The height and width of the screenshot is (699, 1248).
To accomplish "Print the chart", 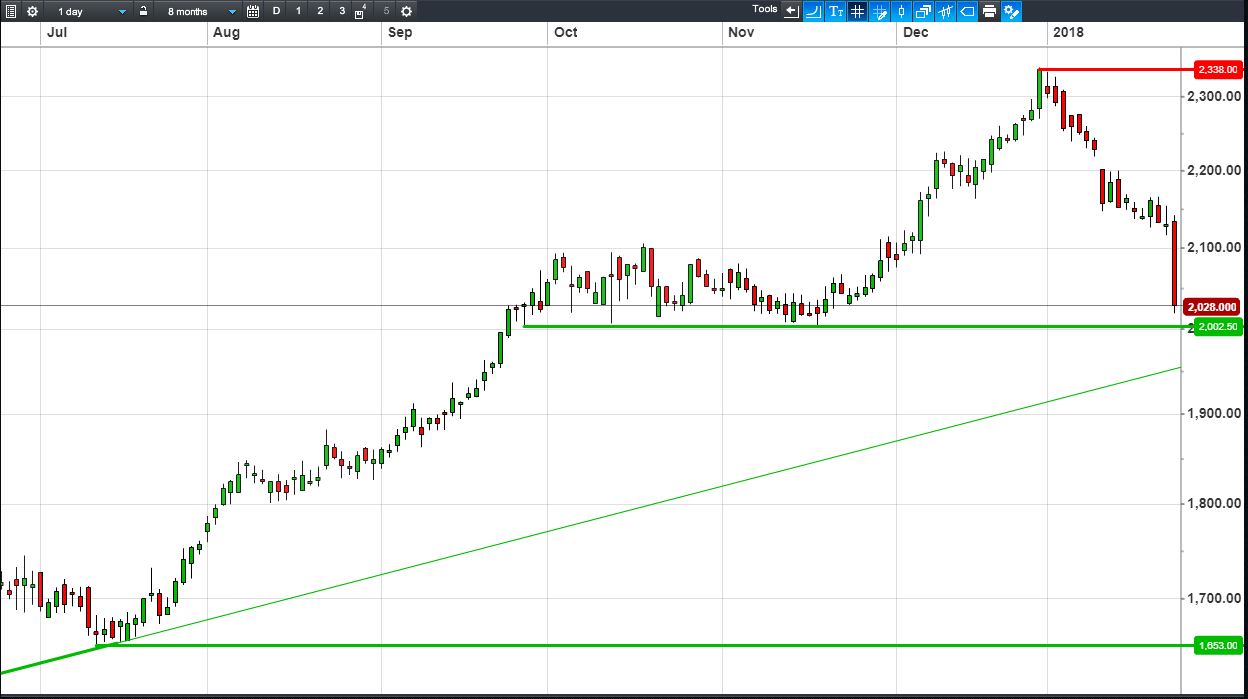I will [989, 11].
